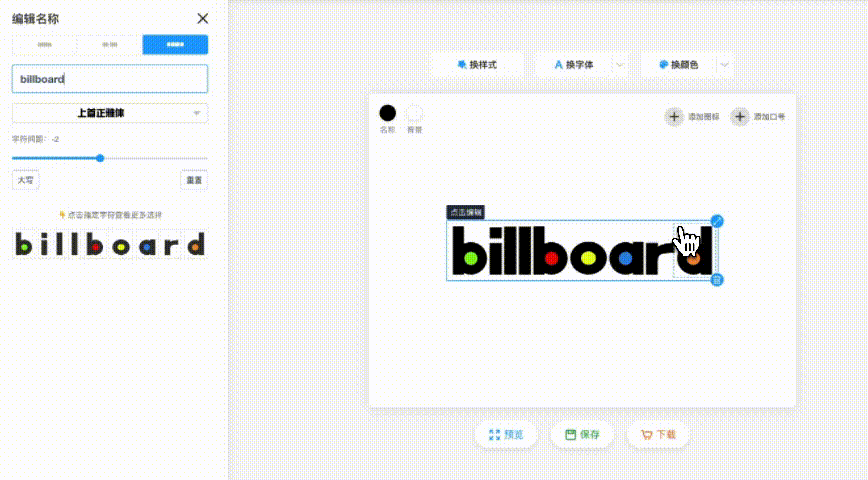Click the letter o in the canvas logo

(x=588, y=257)
